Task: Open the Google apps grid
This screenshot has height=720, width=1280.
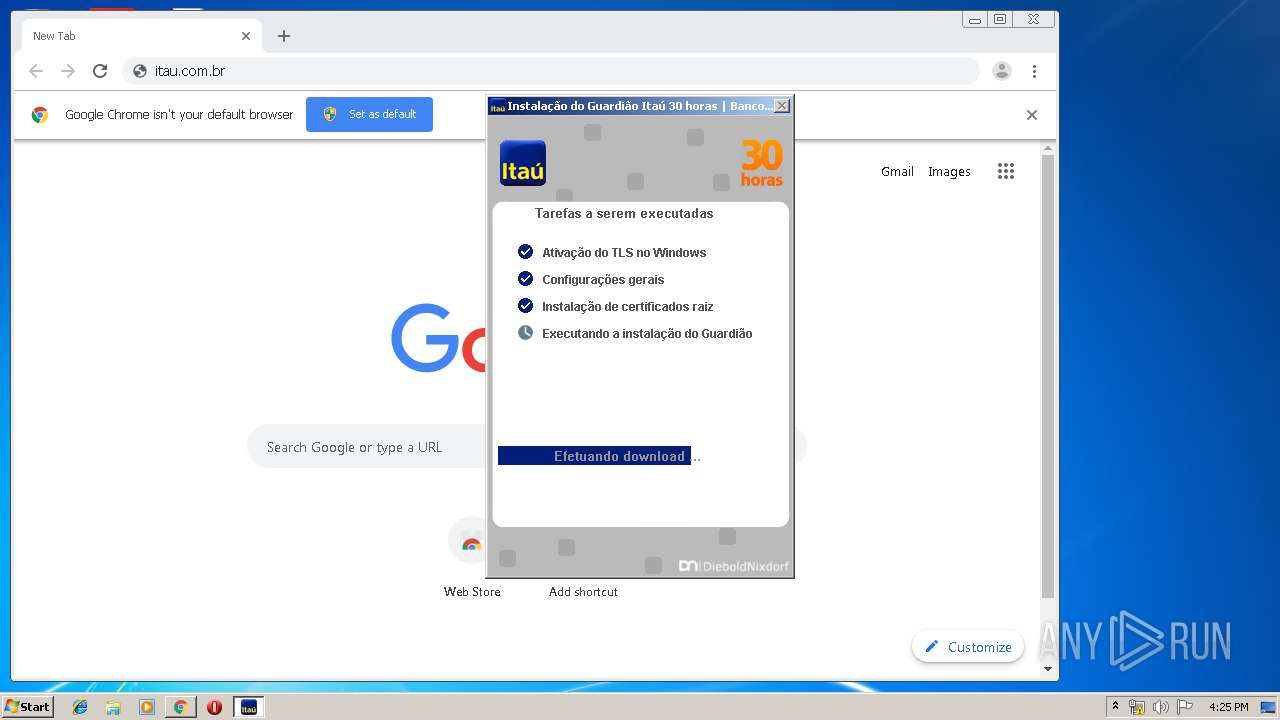Action: pyautogui.click(x=1006, y=171)
